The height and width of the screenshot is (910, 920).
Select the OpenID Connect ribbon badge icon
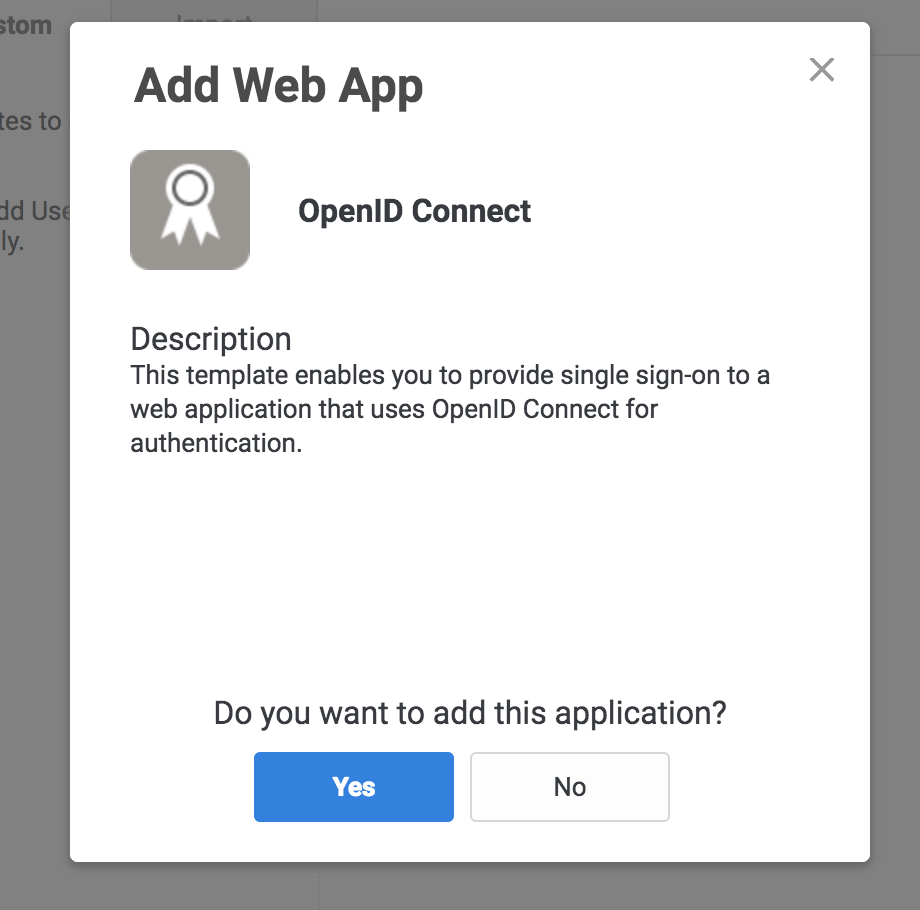pyautogui.click(x=190, y=209)
